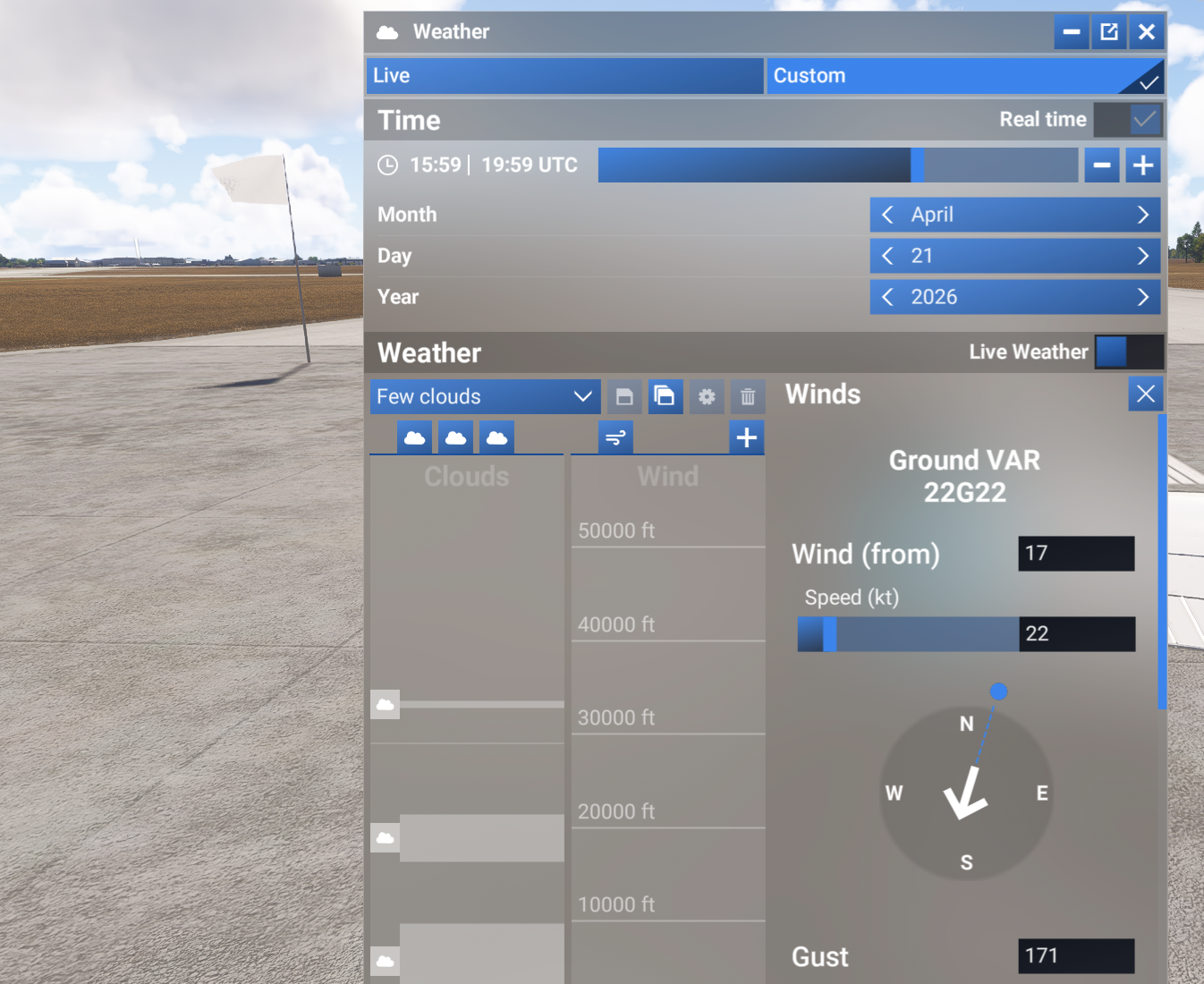The height and width of the screenshot is (984, 1204).
Task: Click the save weather preset icon
Action: 624,396
